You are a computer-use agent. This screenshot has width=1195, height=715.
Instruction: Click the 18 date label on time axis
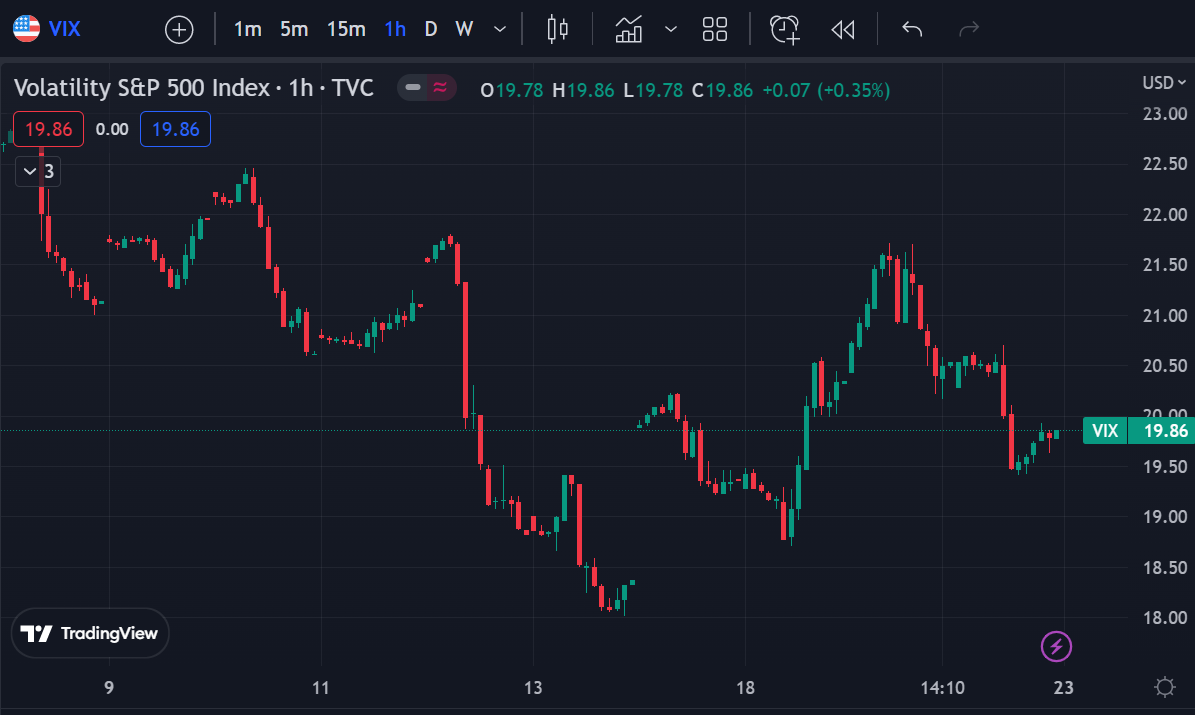point(745,688)
